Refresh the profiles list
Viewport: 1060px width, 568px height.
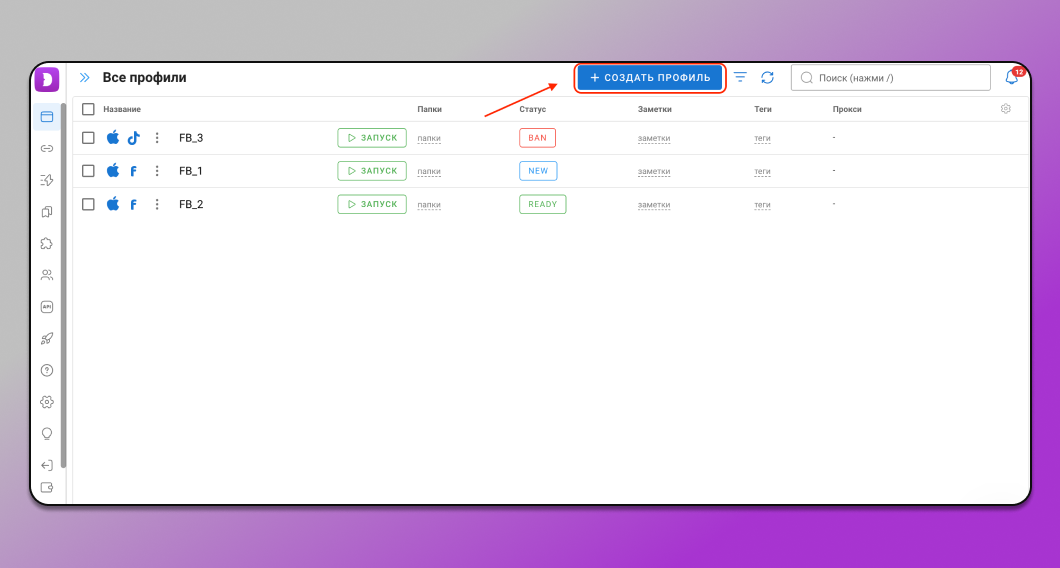[x=767, y=77]
